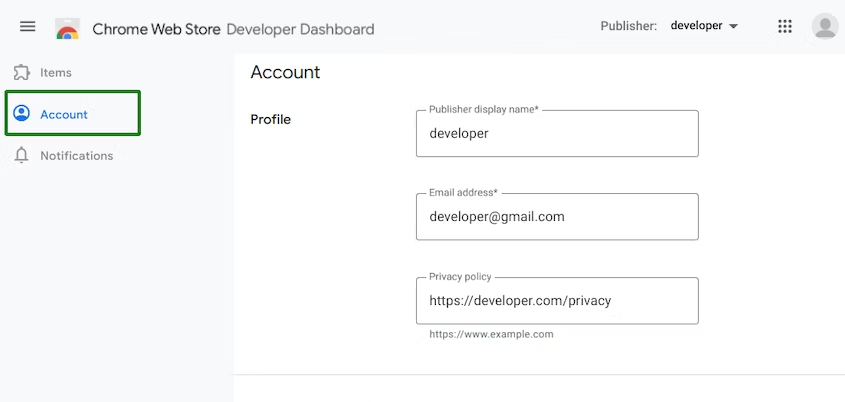845x402 pixels.
Task: Click the https://www.example.com hint text
Action: coord(491,334)
